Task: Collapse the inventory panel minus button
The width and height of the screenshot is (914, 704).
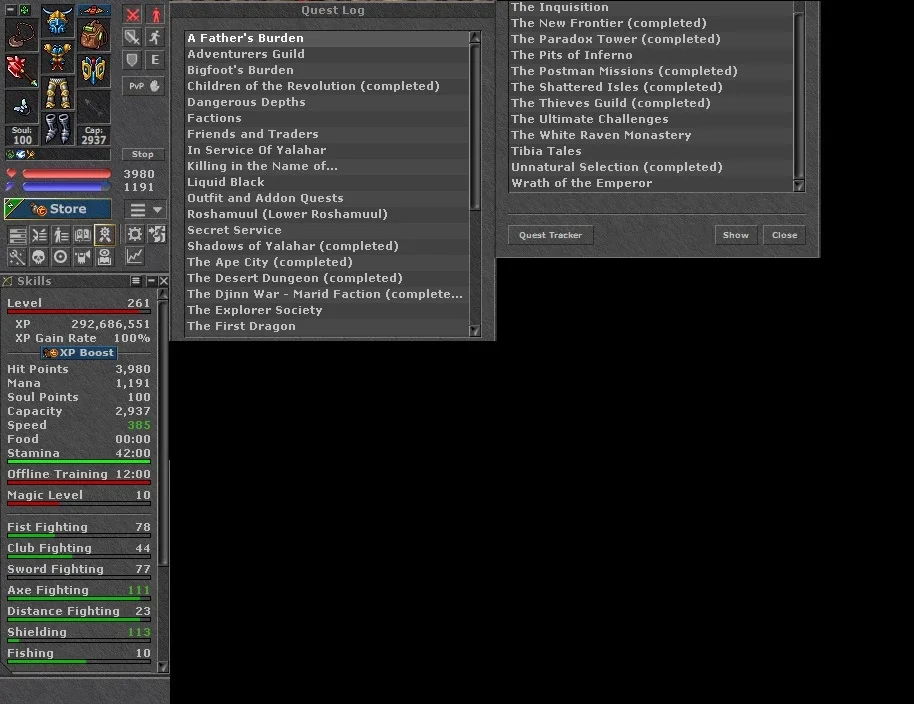Action: pos(10,10)
